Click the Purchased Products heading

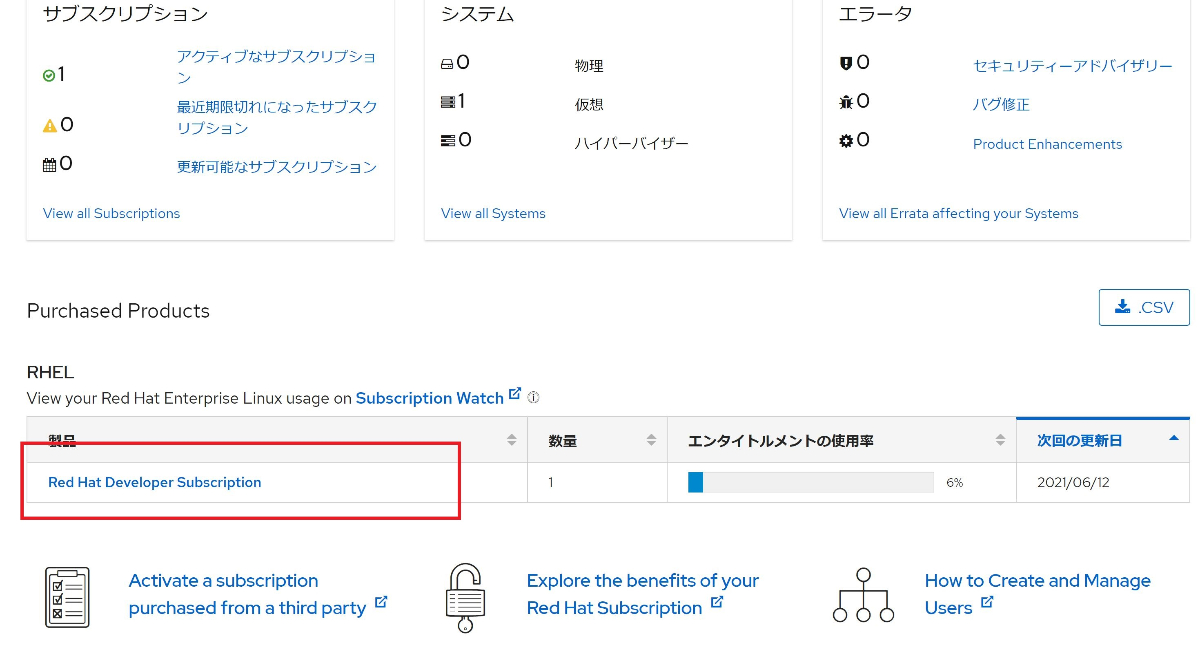pos(118,311)
